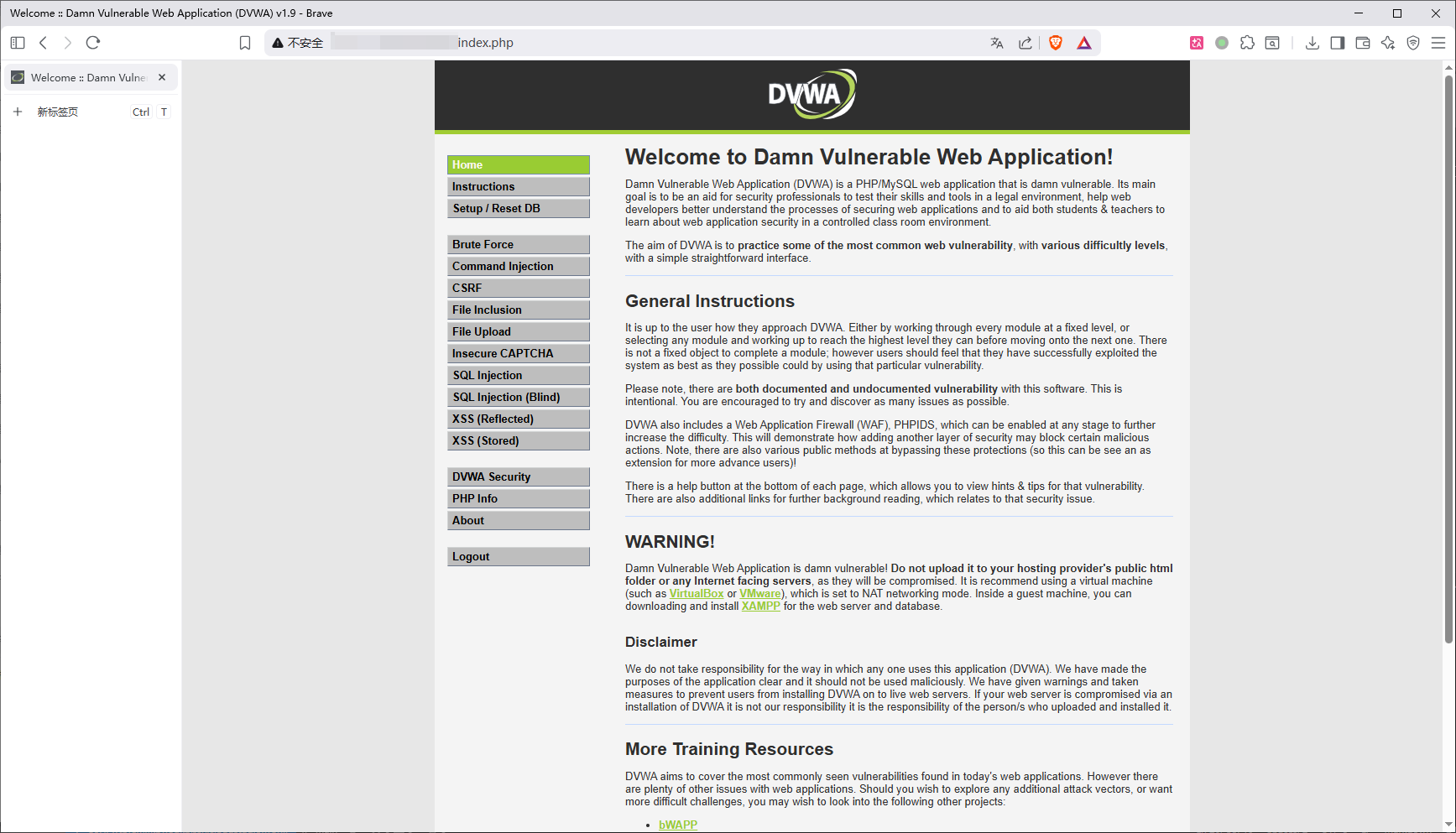Bookmark this page with the bookmark icon
The width and height of the screenshot is (1456, 833).
click(245, 43)
